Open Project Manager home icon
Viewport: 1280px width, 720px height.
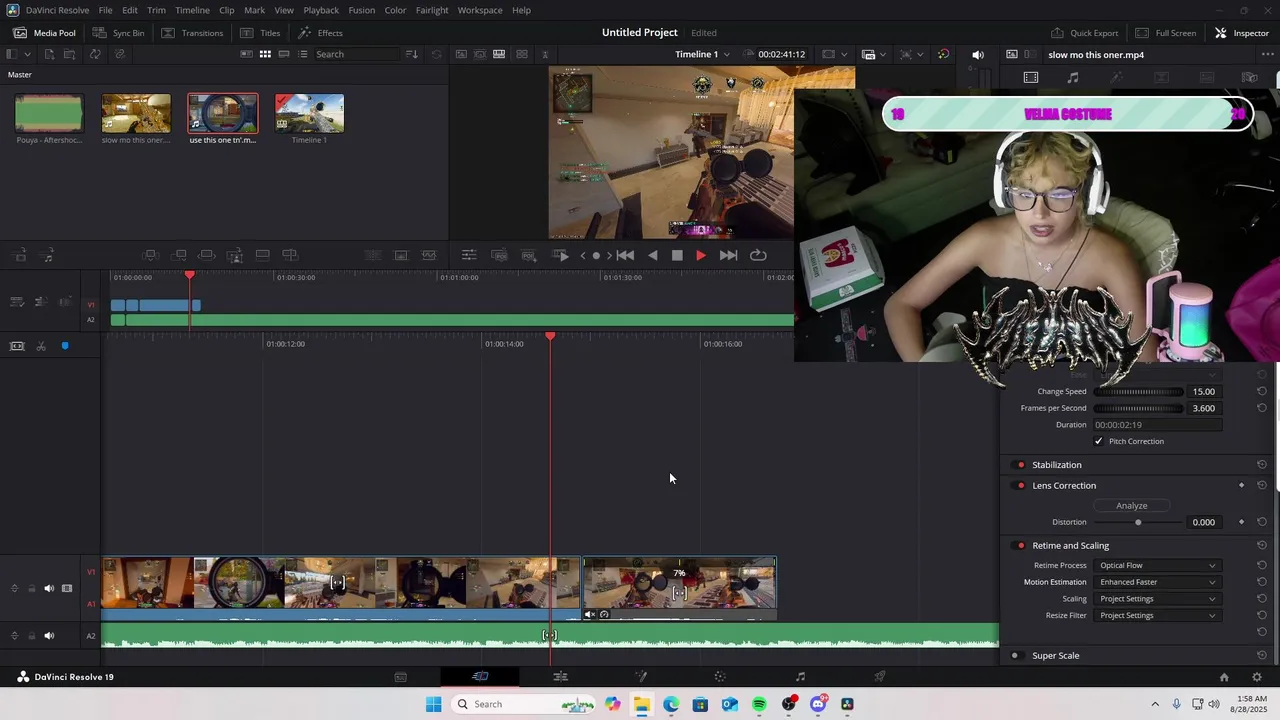pyautogui.click(x=1224, y=677)
